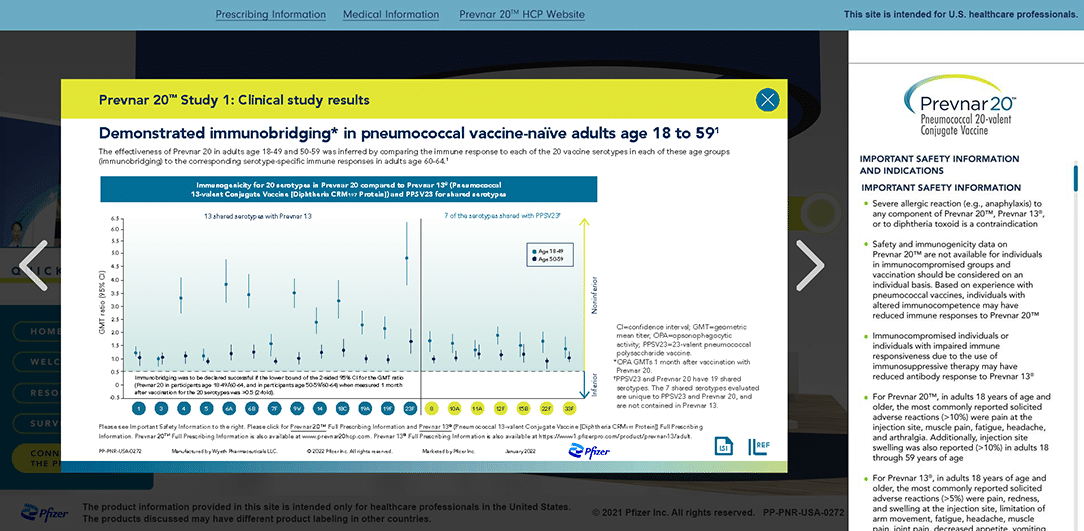Advance to the next slide arrow

(809, 266)
